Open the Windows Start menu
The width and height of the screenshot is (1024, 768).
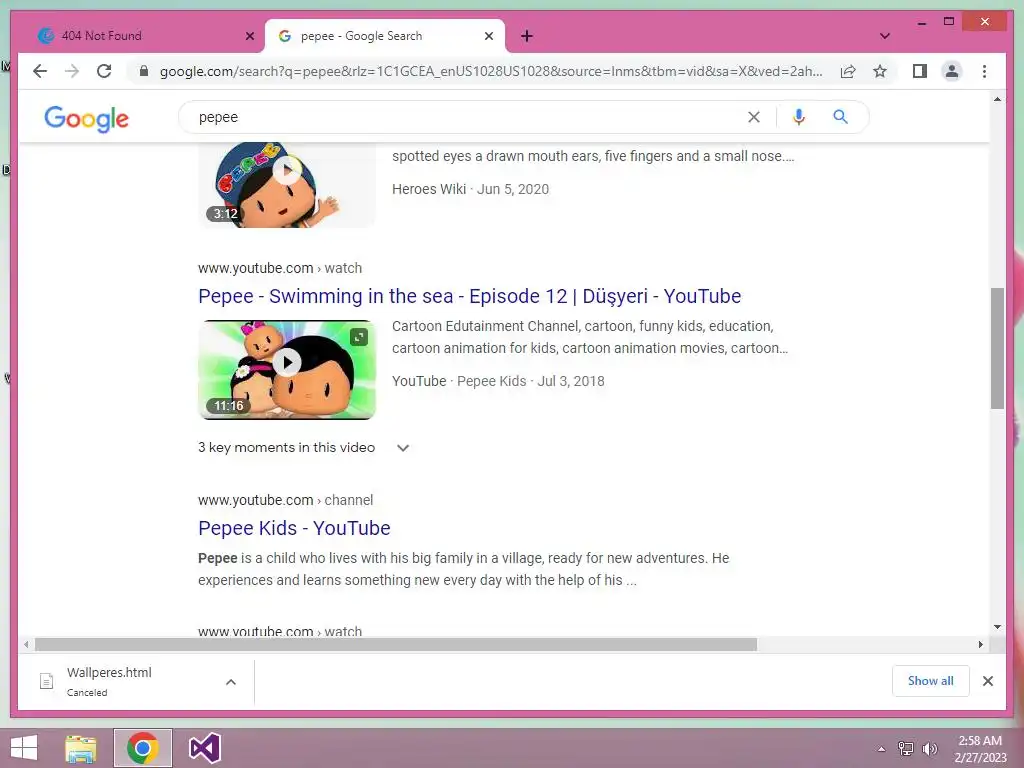click(x=24, y=748)
